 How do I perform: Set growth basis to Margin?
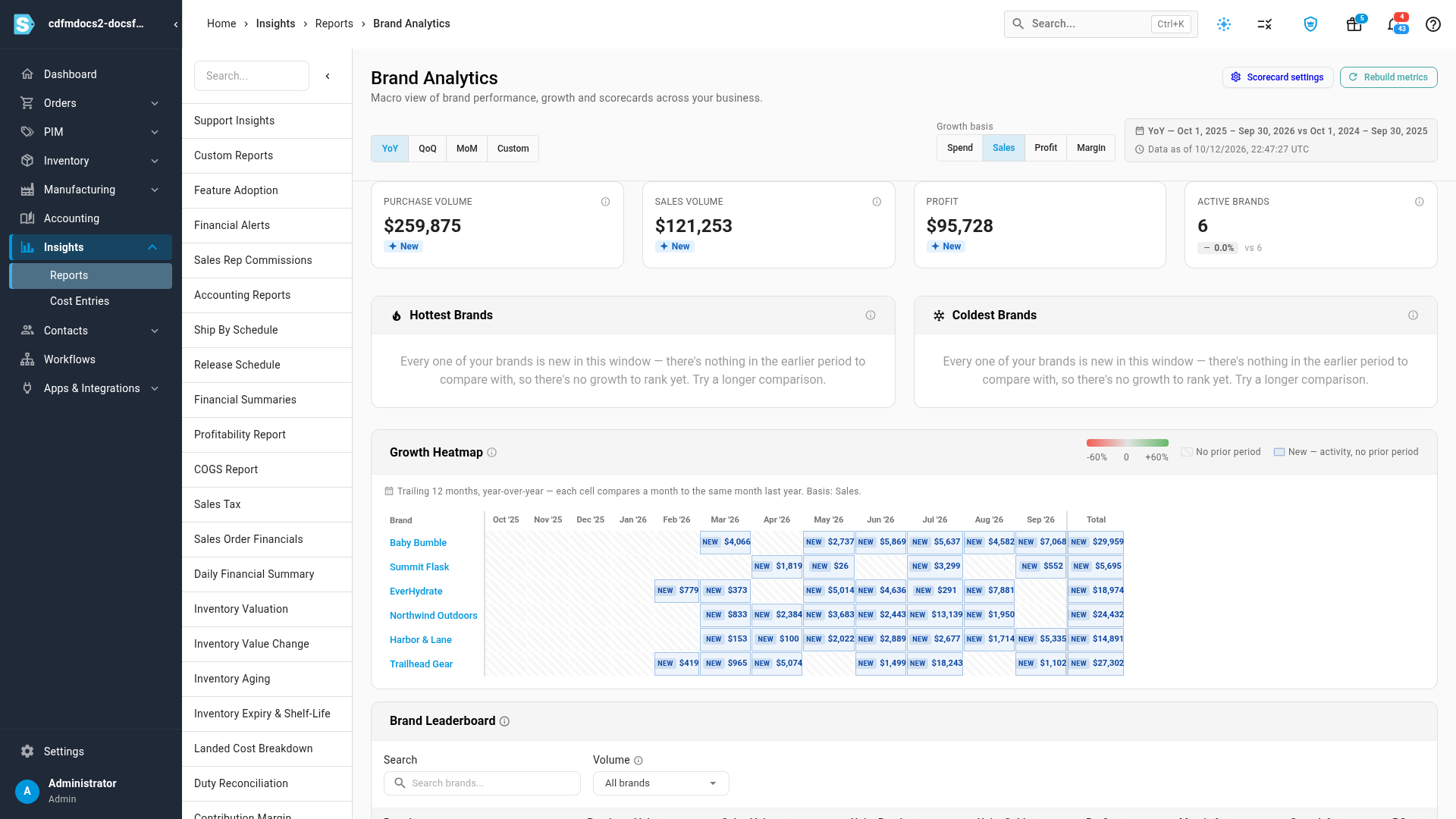(x=1091, y=148)
